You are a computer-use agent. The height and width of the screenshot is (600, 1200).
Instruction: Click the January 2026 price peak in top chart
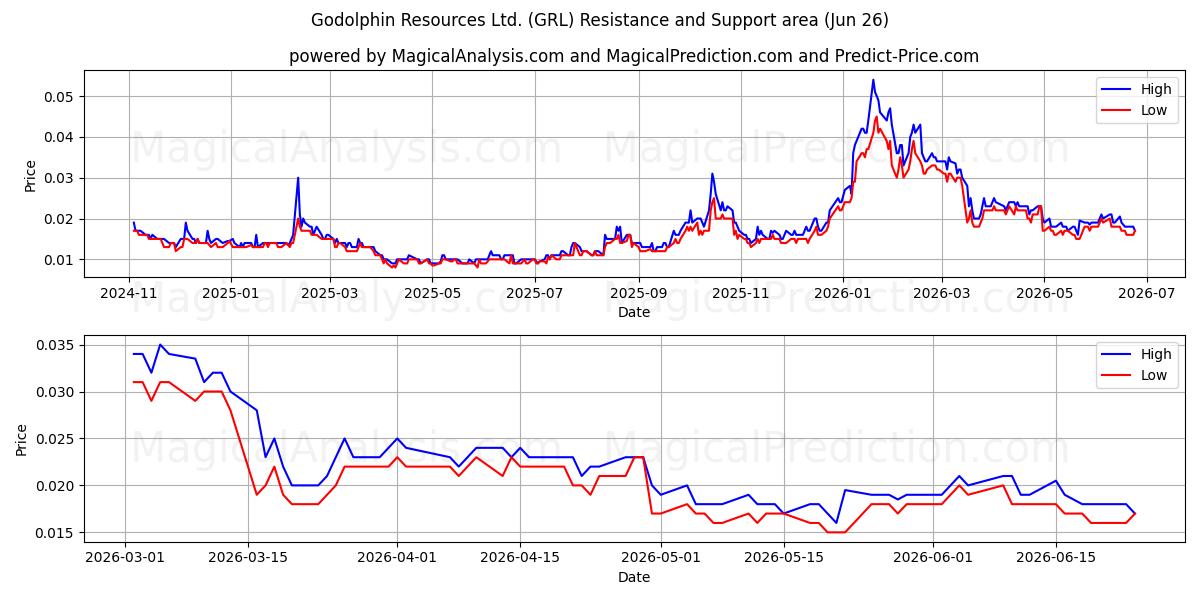coord(873,80)
